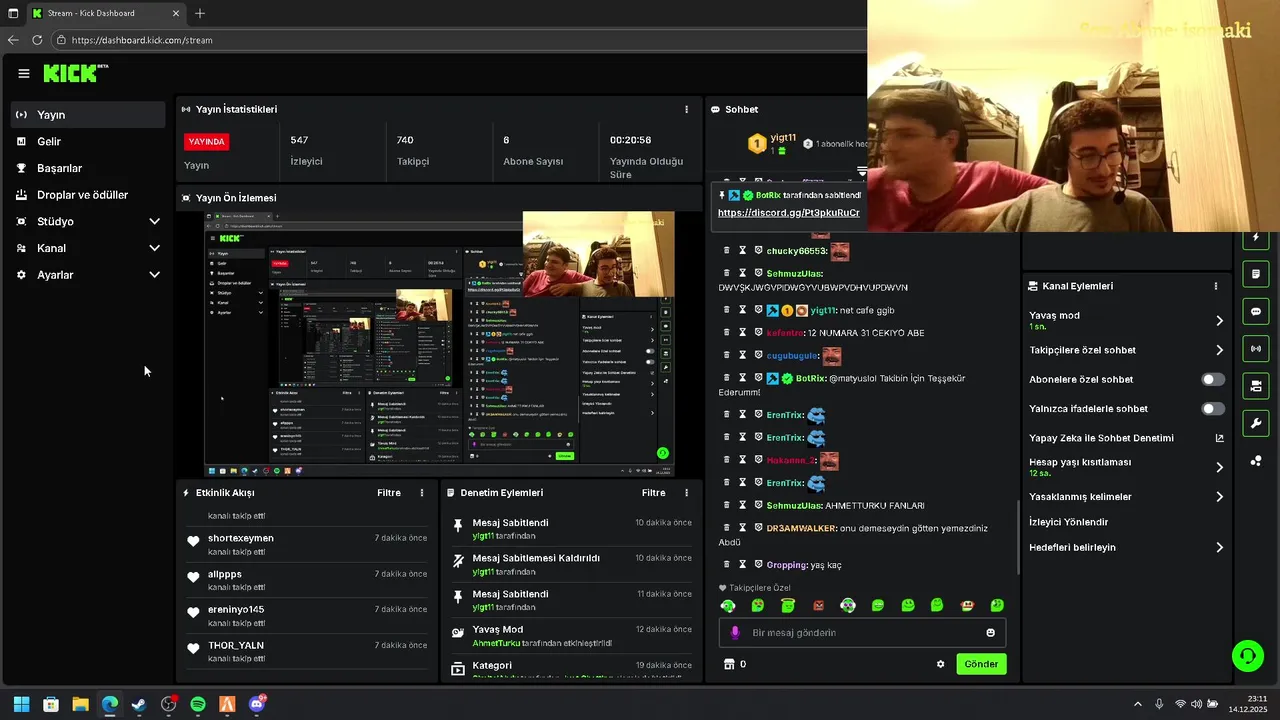1280x720 pixels.
Task: Select Yayın in left sidebar
Action: (x=88, y=115)
